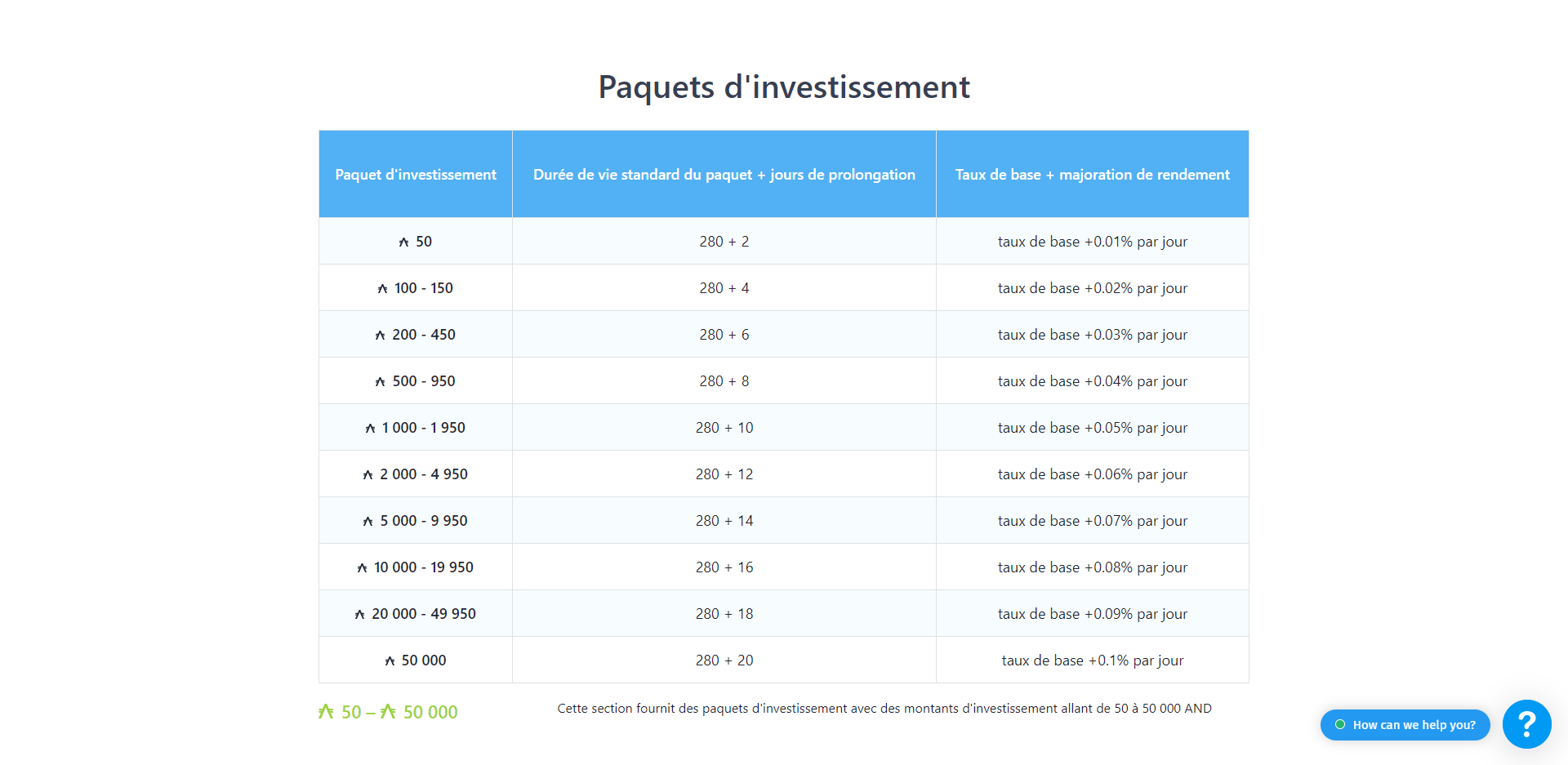This screenshot has width=1568, height=765.
Task: Click the currency icon beside 50 000 row
Action: (x=390, y=661)
